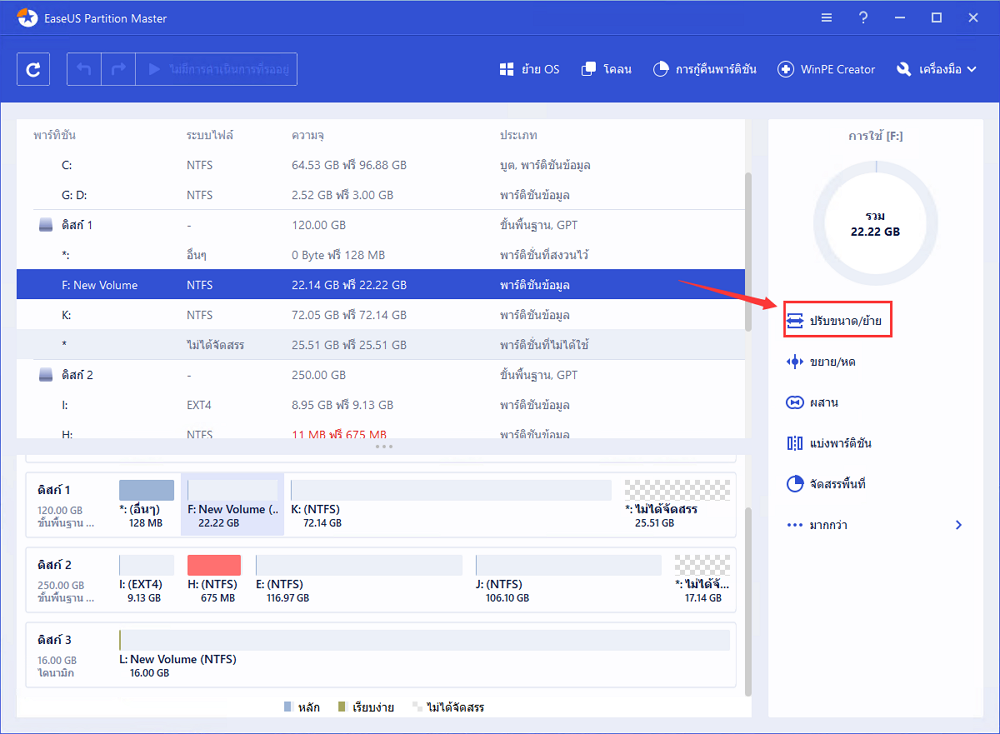Expand the เครื่องมือ tools dropdown
Viewport: 1000px width, 734px height.
pos(936,70)
